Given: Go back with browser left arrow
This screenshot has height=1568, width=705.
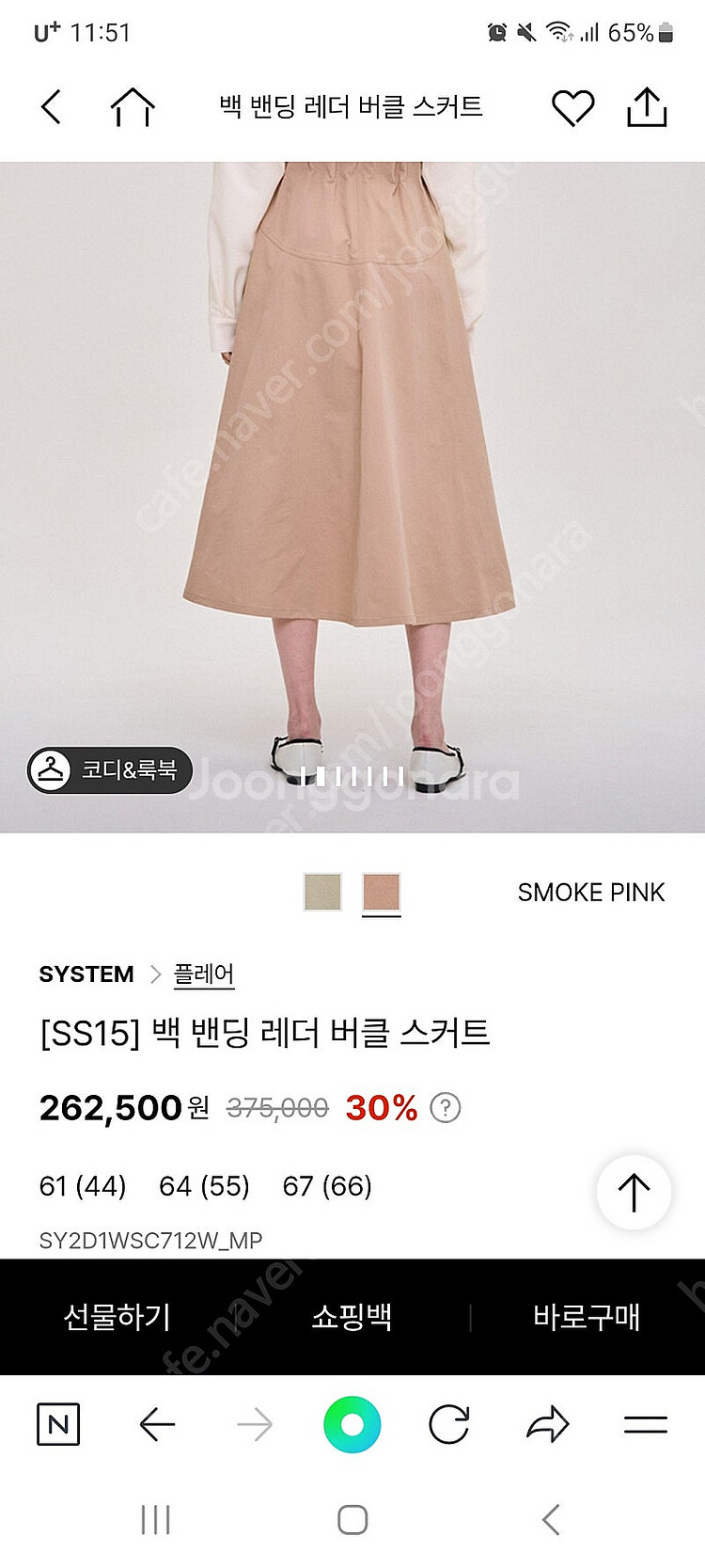Looking at the screenshot, I should click(x=157, y=1425).
